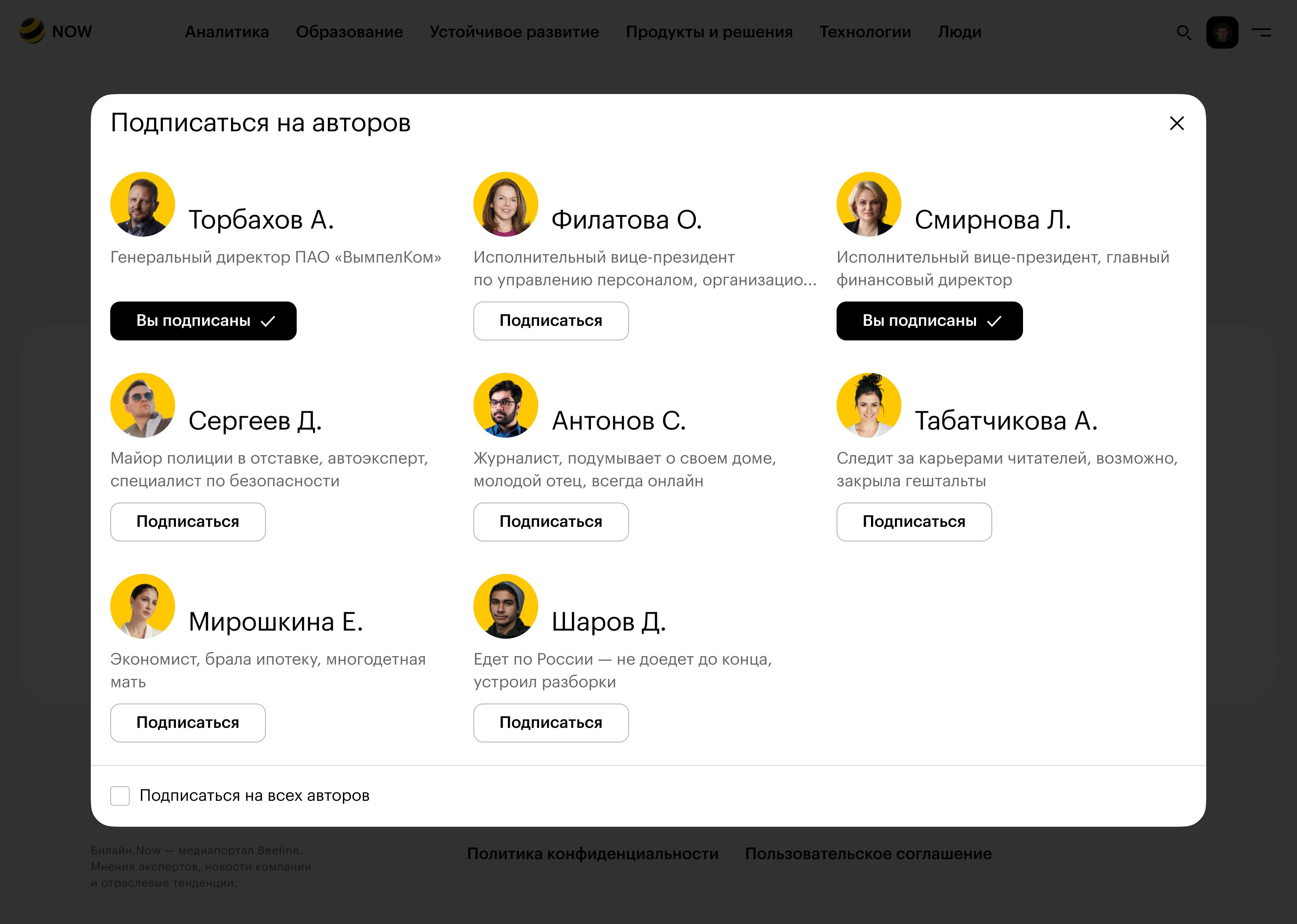Check 'Подписаться на всех авторов' checkbox
The image size is (1297, 924).
click(x=120, y=796)
